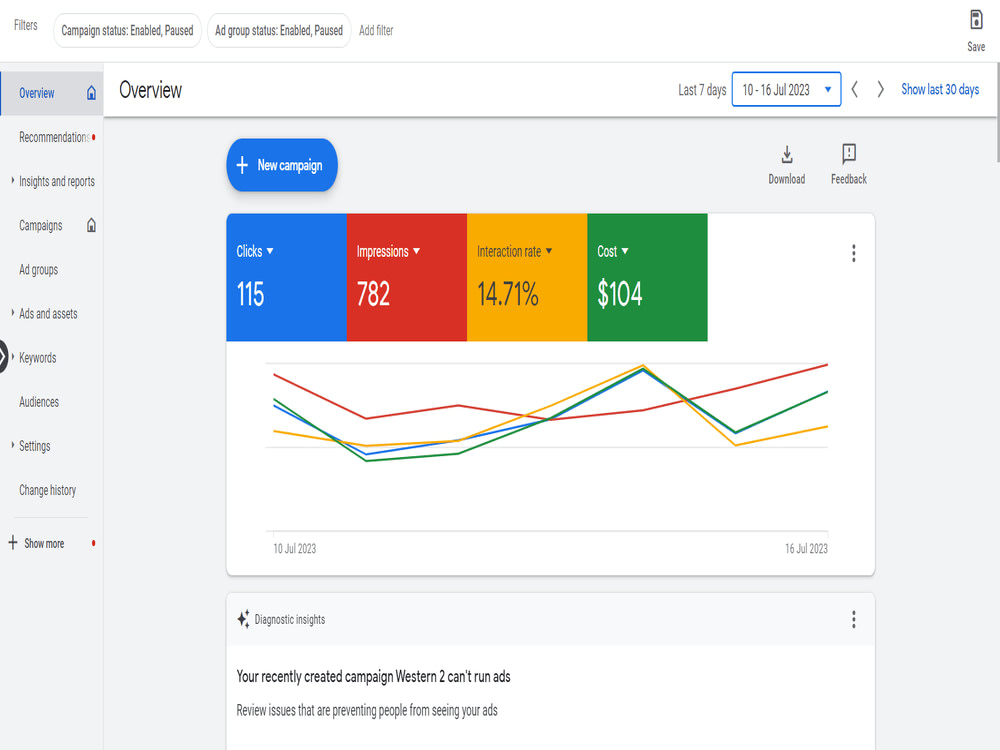Expand the collapsed side panel arrow

[3, 357]
